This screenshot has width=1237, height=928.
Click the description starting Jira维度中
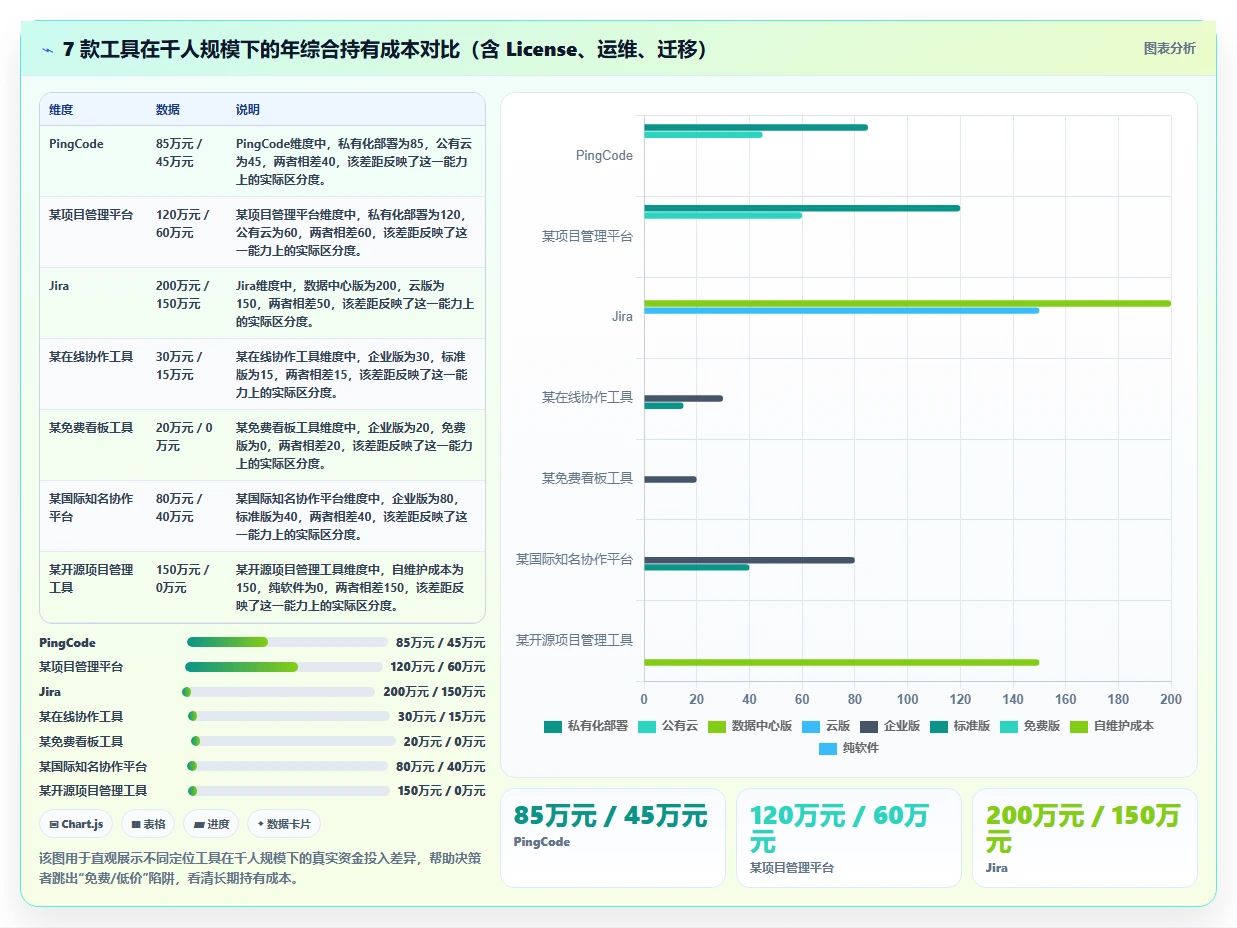point(355,304)
